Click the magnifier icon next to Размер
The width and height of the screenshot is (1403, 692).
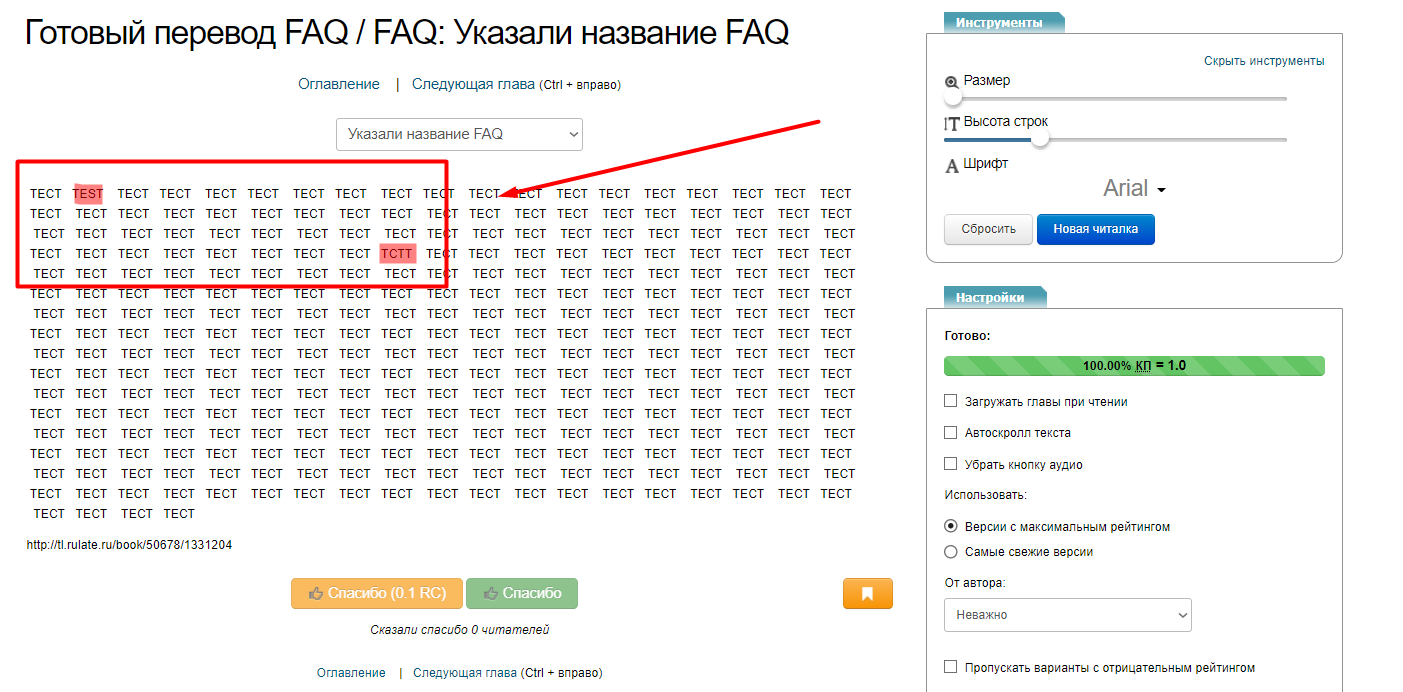pyautogui.click(x=952, y=82)
